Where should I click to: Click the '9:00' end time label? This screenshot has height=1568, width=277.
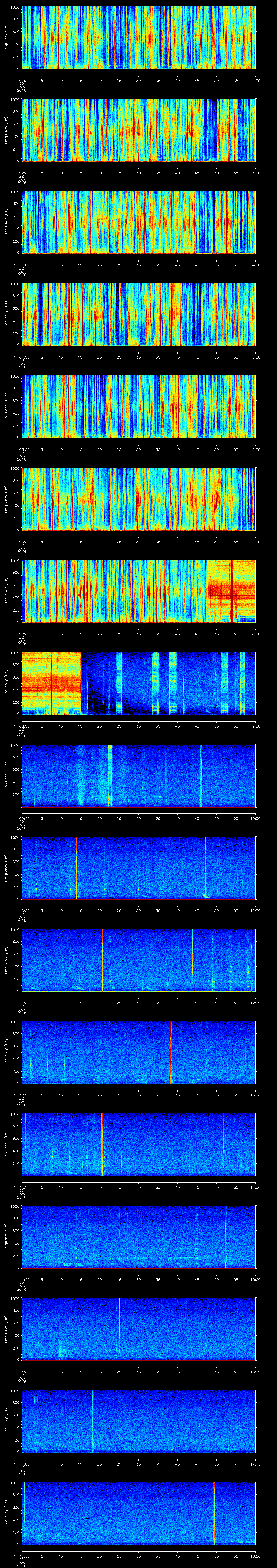(256, 726)
